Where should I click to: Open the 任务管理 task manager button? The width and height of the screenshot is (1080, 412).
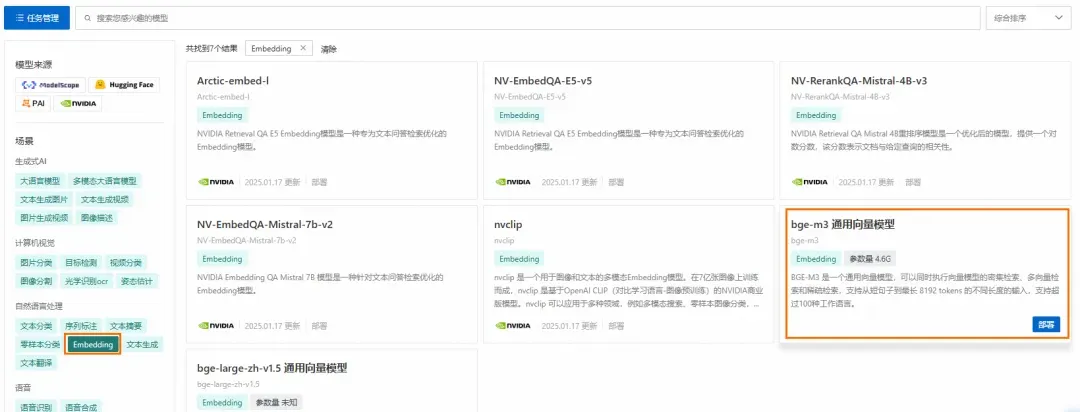(37, 18)
